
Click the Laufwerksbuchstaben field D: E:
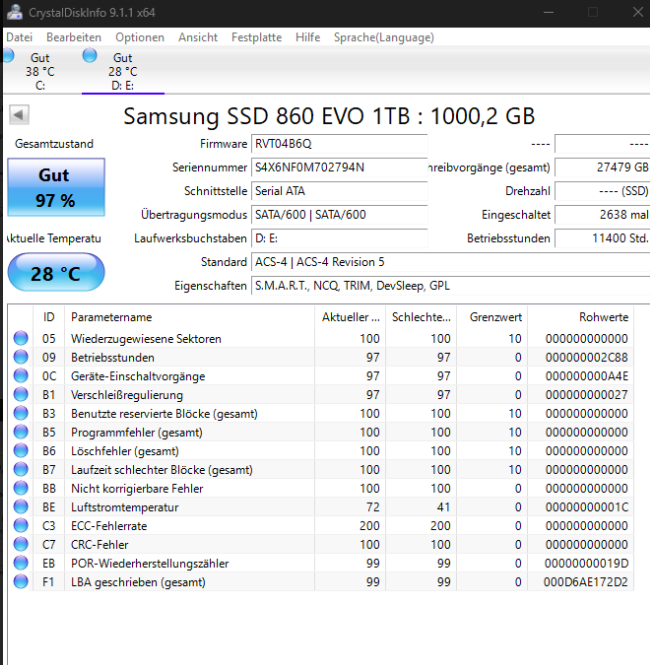[339, 238]
